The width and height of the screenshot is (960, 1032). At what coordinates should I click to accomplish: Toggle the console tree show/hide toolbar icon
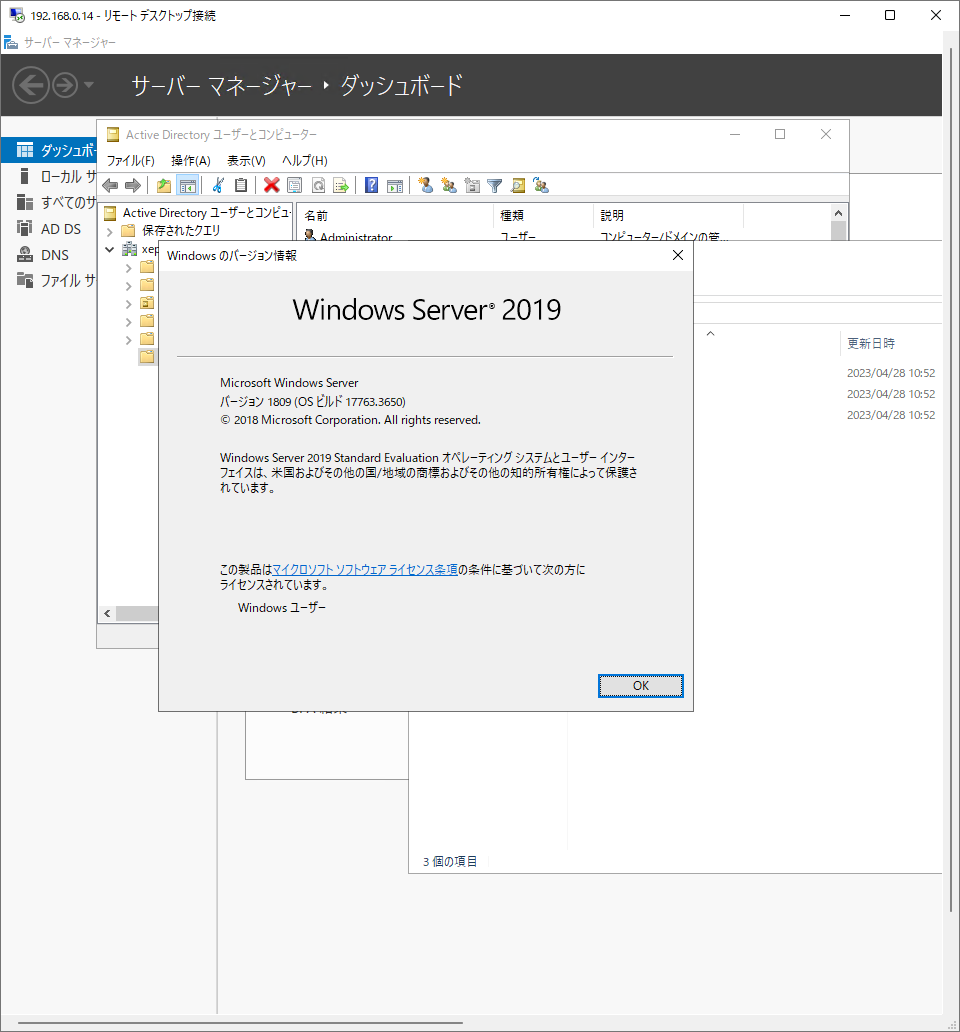[x=188, y=186]
